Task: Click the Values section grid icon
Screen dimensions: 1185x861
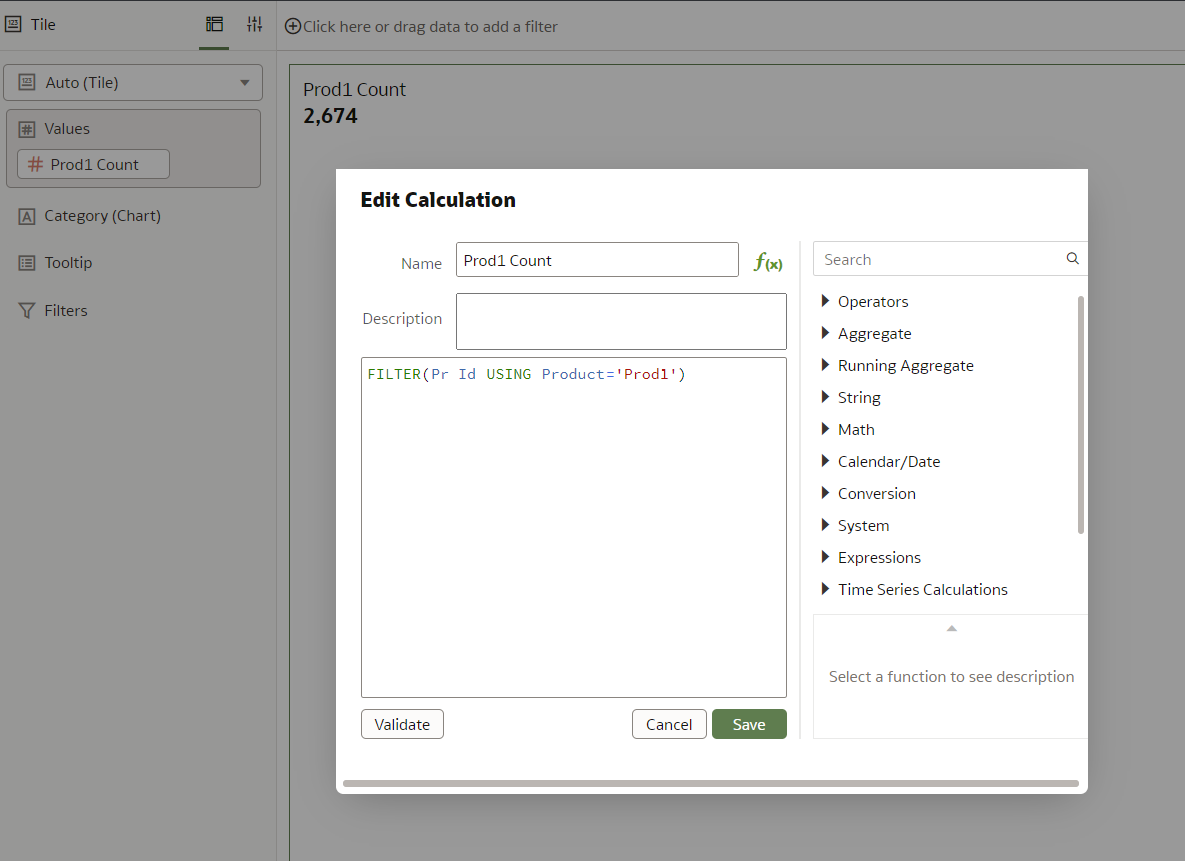Action: (26, 129)
